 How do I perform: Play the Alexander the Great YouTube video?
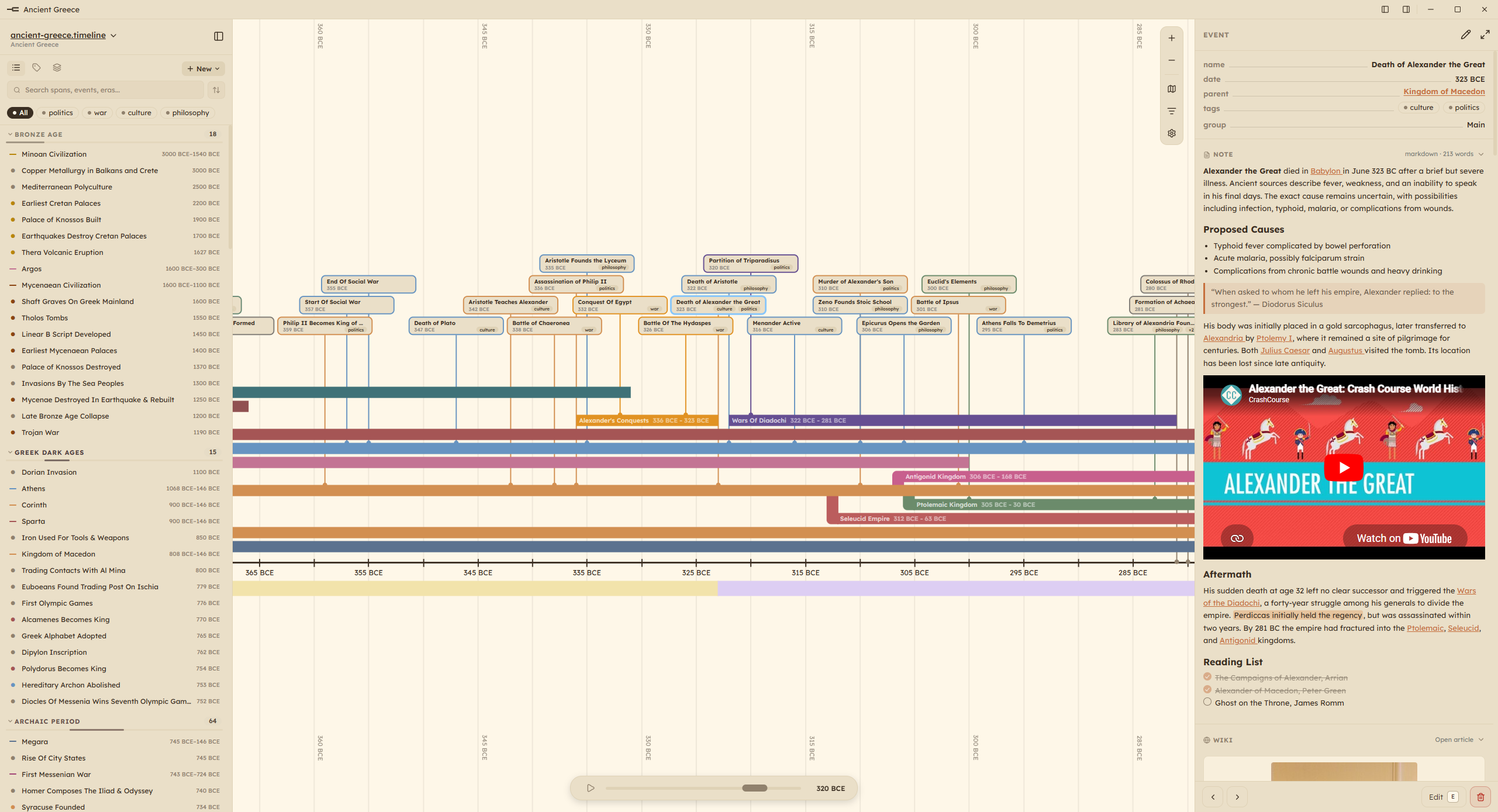point(1344,468)
